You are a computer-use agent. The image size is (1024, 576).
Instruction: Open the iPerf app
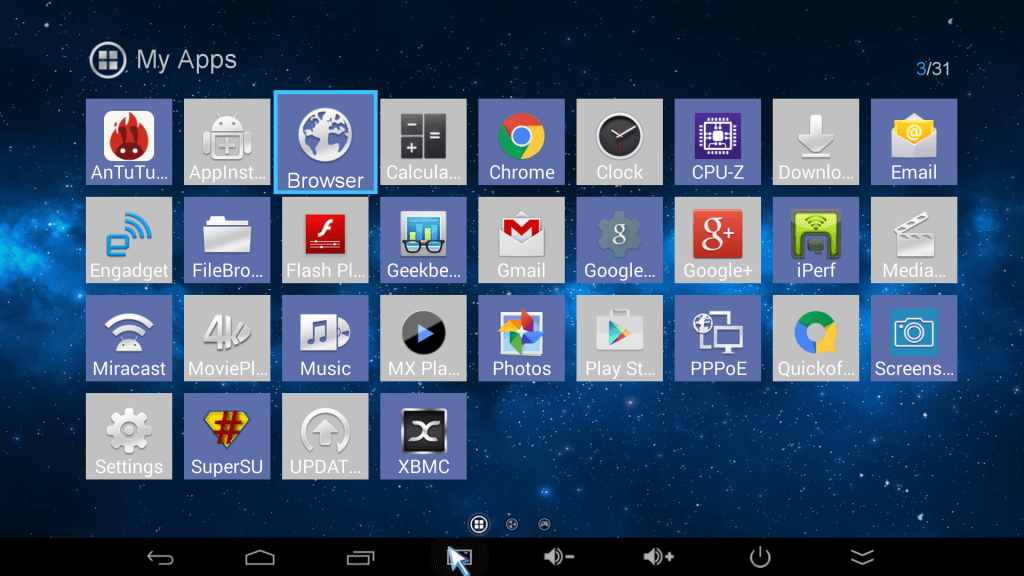[816, 240]
